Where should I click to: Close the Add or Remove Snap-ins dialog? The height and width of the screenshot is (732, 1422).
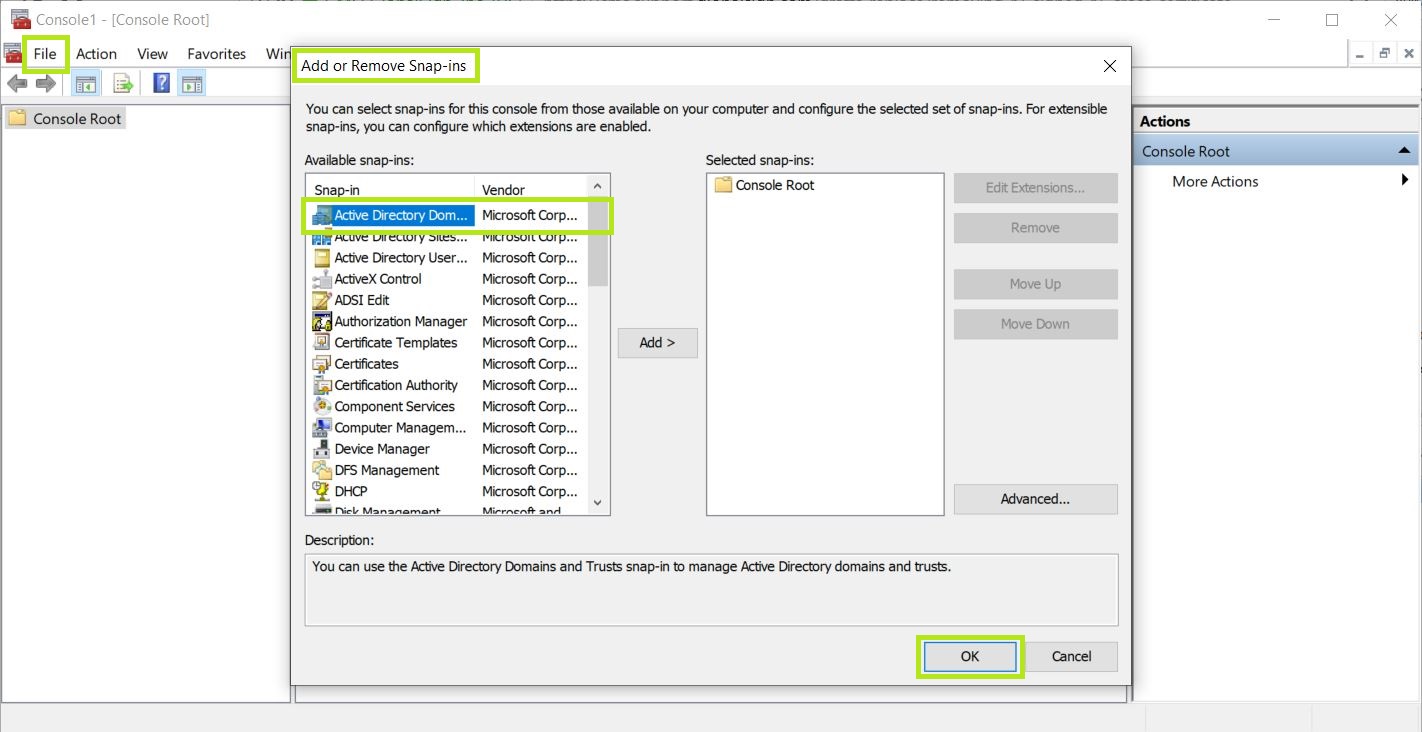pyautogui.click(x=1109, y=66)
